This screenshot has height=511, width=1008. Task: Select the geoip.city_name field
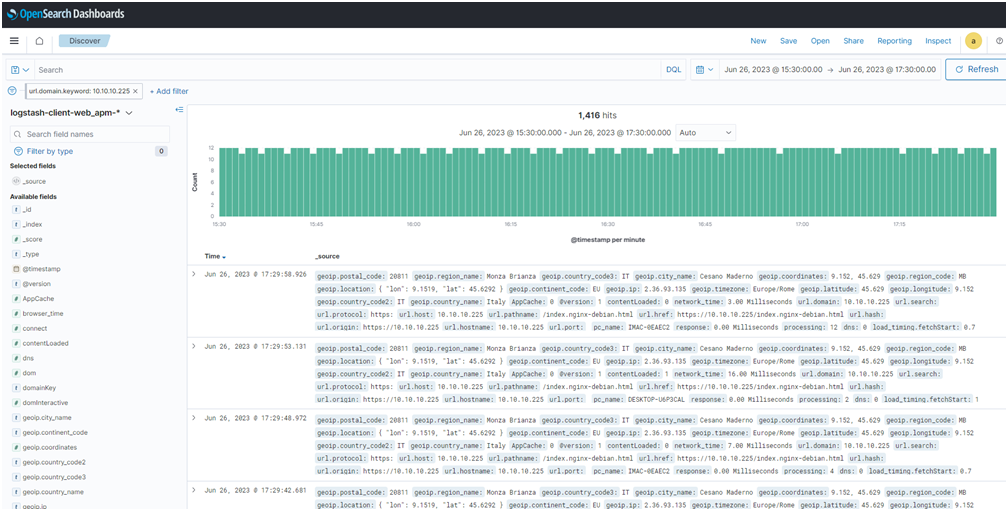click(x=46, y=417)
